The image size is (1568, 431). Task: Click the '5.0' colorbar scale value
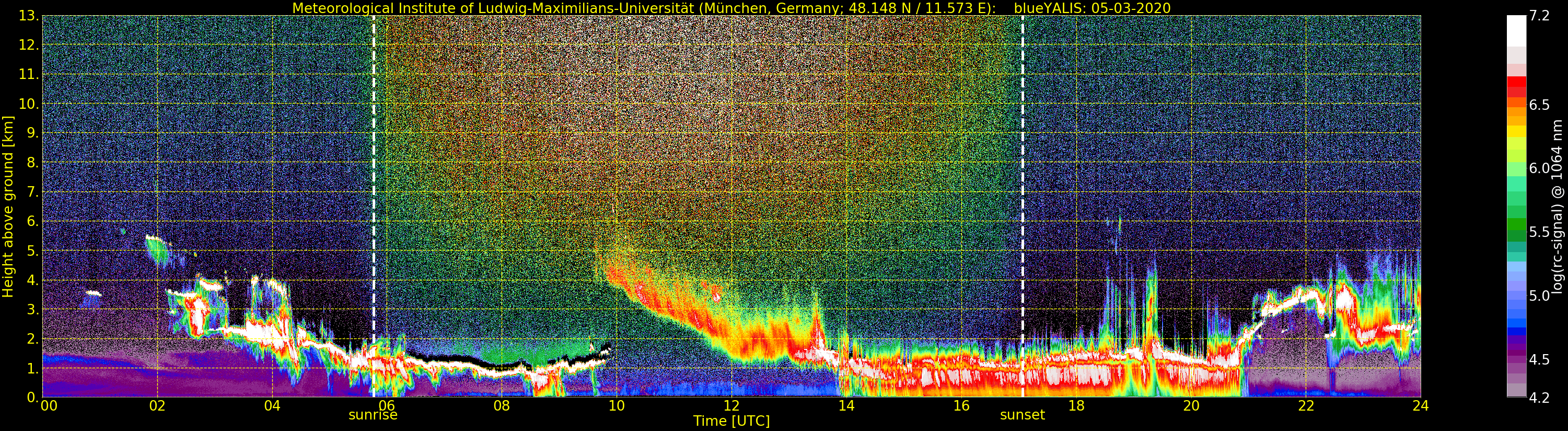click(1539, 296)
